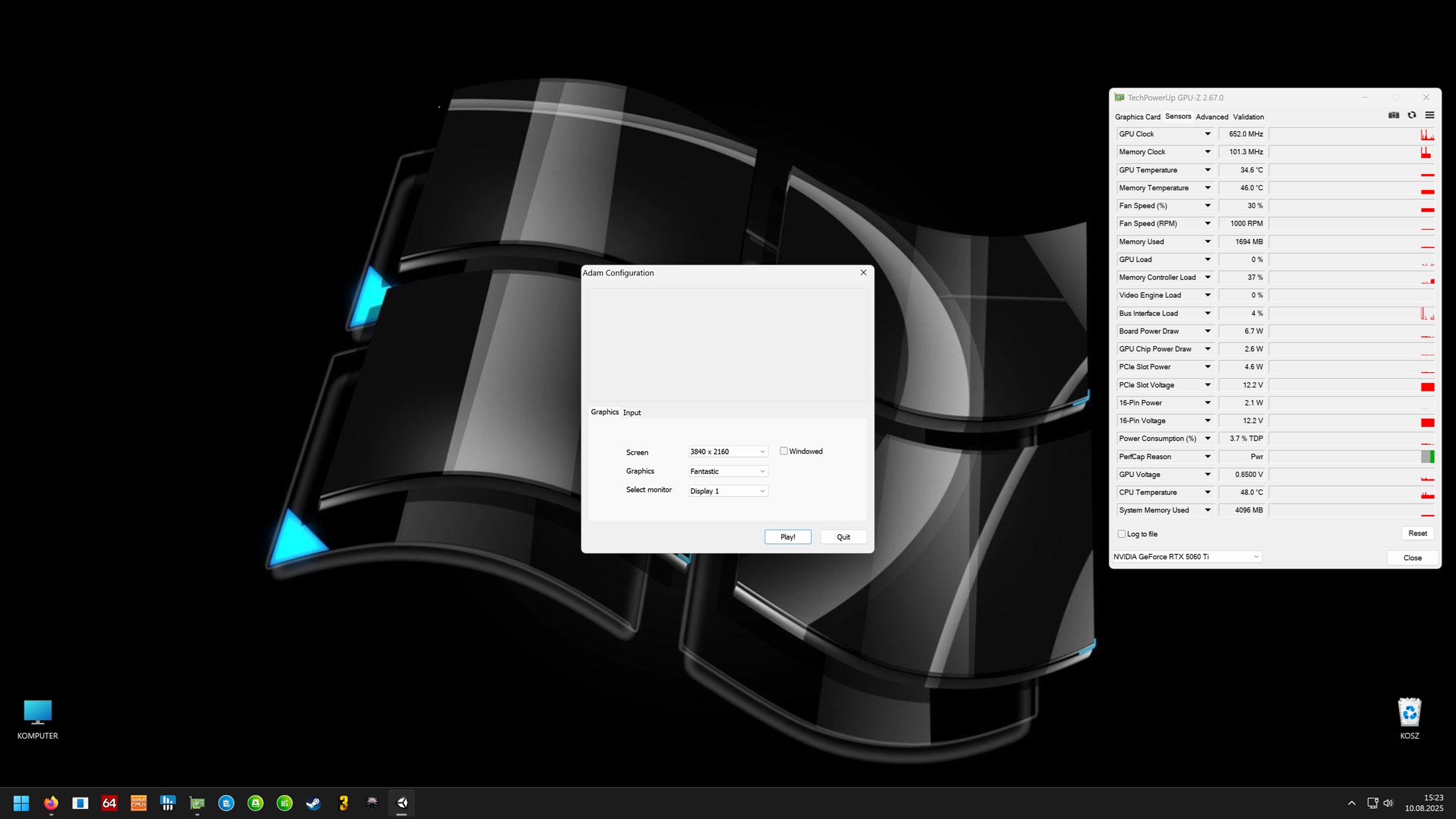Launch Firefox from the taskbar

tap(51, 803)
